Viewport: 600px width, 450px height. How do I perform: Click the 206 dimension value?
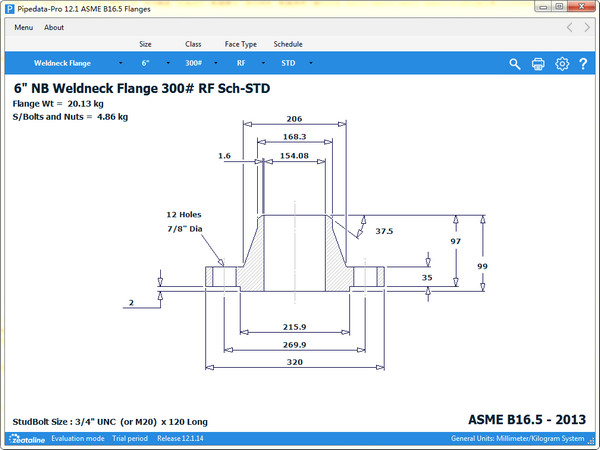click(294, 119)
